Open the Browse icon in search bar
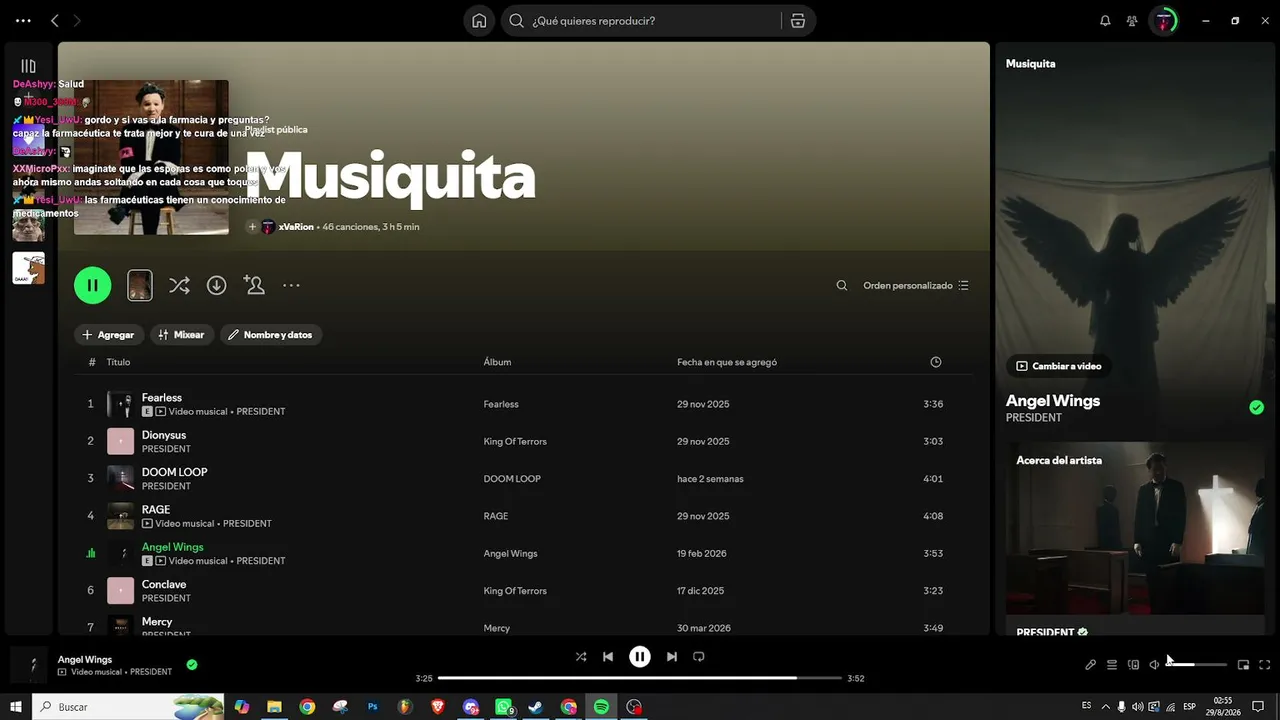This screenshot has height=720, width=1280. click(797, 21)
